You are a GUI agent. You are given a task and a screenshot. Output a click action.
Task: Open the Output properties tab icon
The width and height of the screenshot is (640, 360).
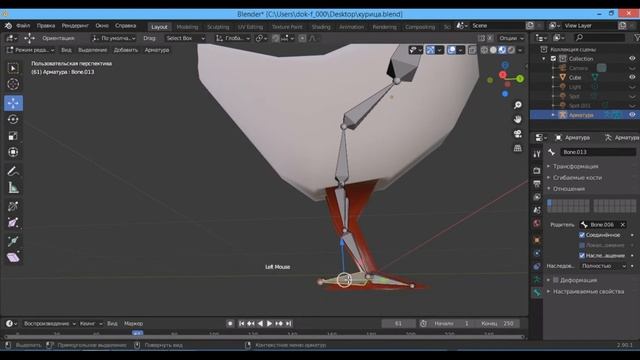click(x=537, y=184)
